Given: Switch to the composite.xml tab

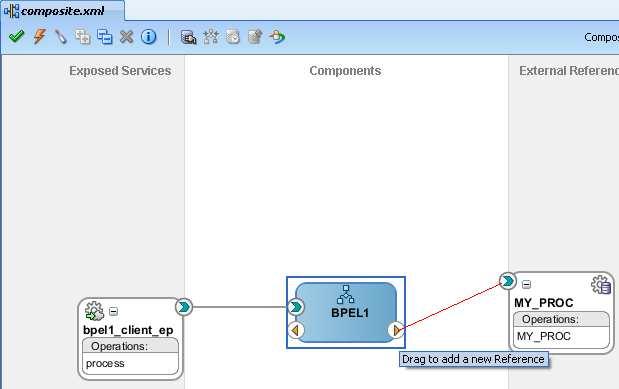Looking at the screenshot, I should (x=62, y=11).
